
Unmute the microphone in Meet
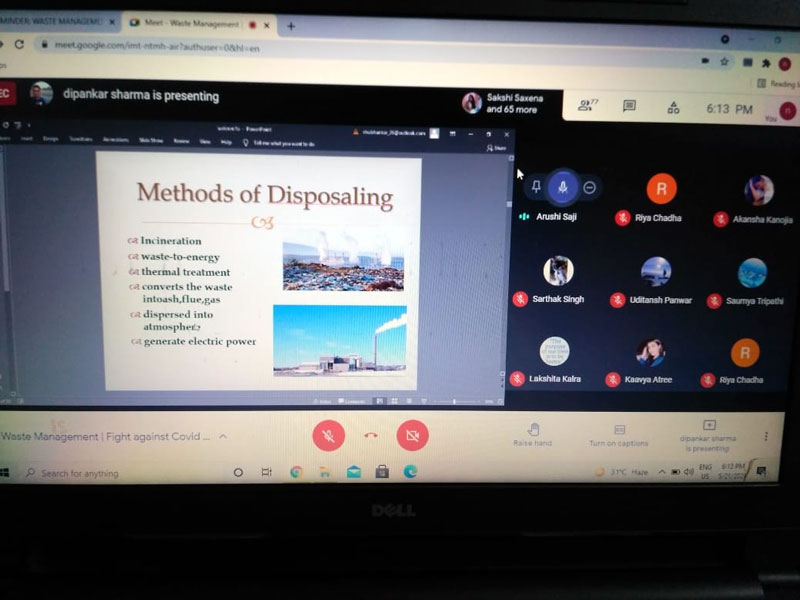(328, 435)
